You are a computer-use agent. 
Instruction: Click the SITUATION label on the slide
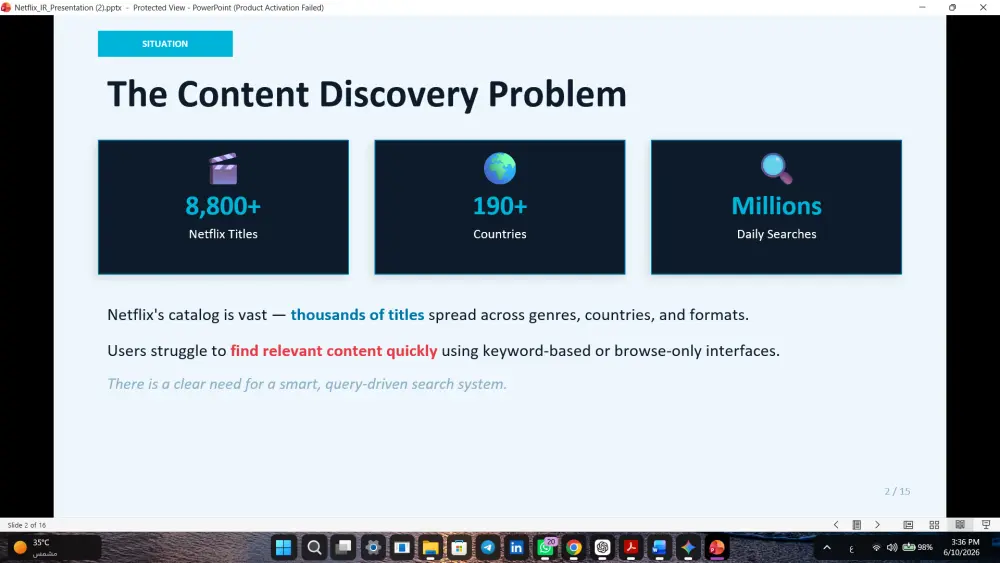coord(165,44)
